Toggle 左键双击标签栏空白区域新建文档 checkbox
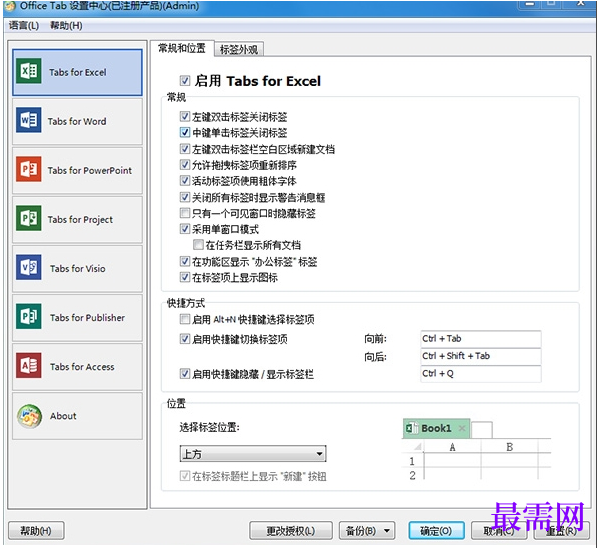Image resolution: width=603 pixels, height=548 pixels. [x=185, y=148]
